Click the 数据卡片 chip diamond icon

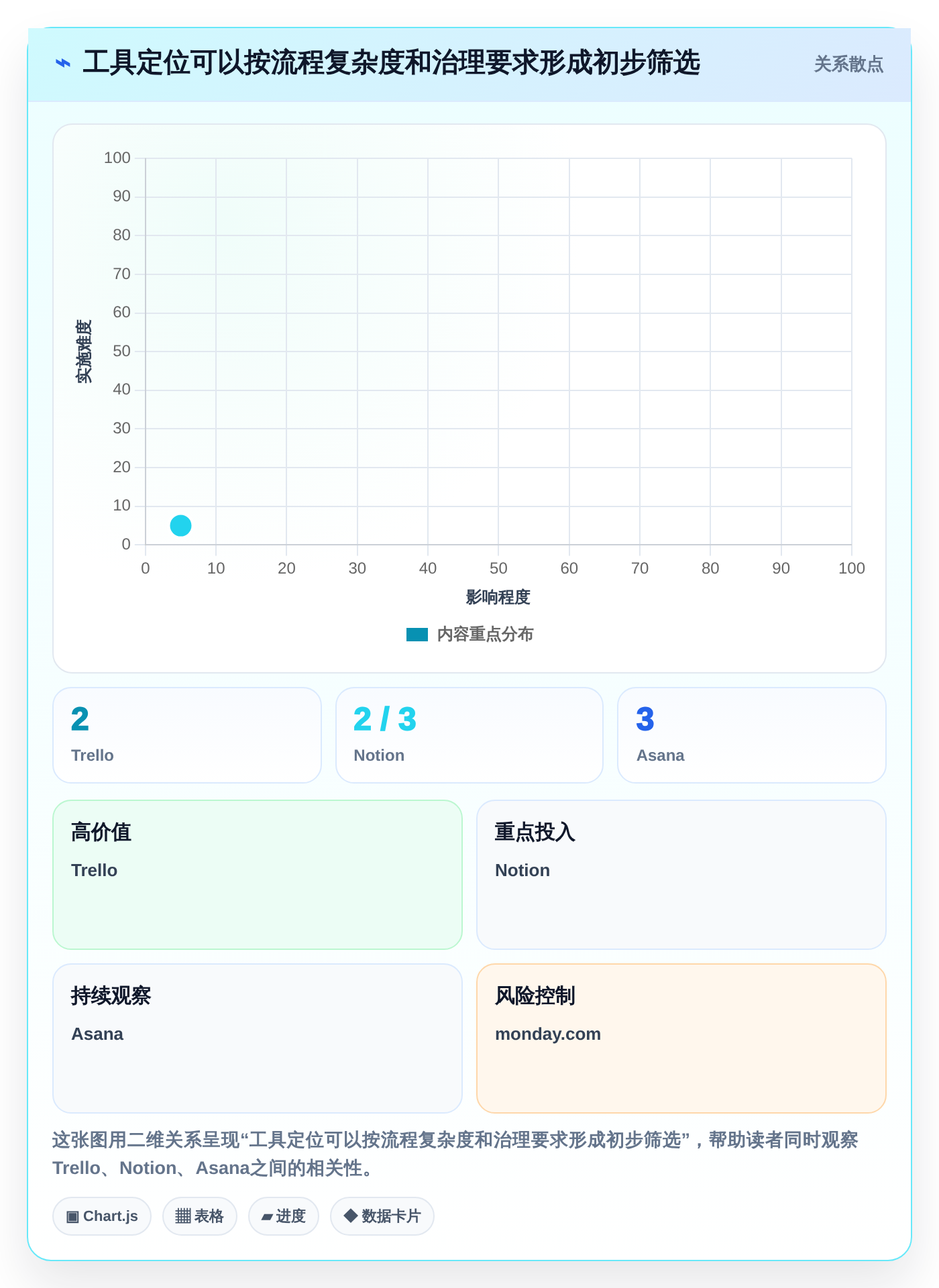(x=350, y=1216)
